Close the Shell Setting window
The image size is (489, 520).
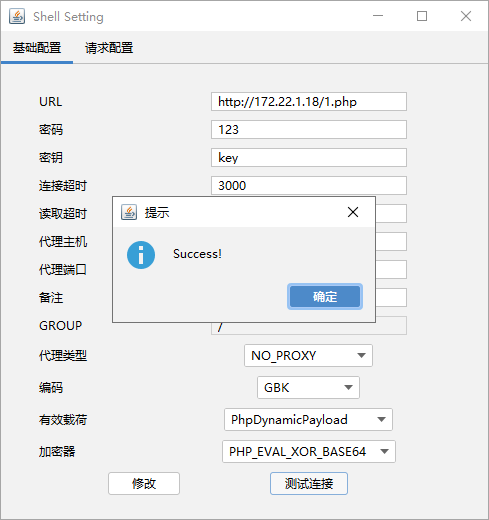point(466,16)
